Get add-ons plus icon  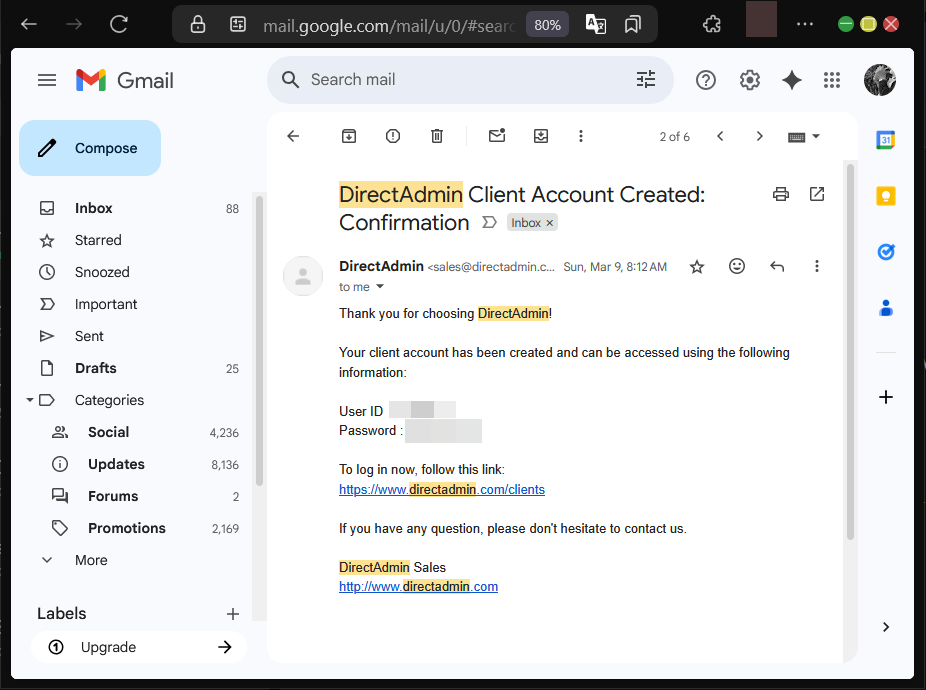885,397
